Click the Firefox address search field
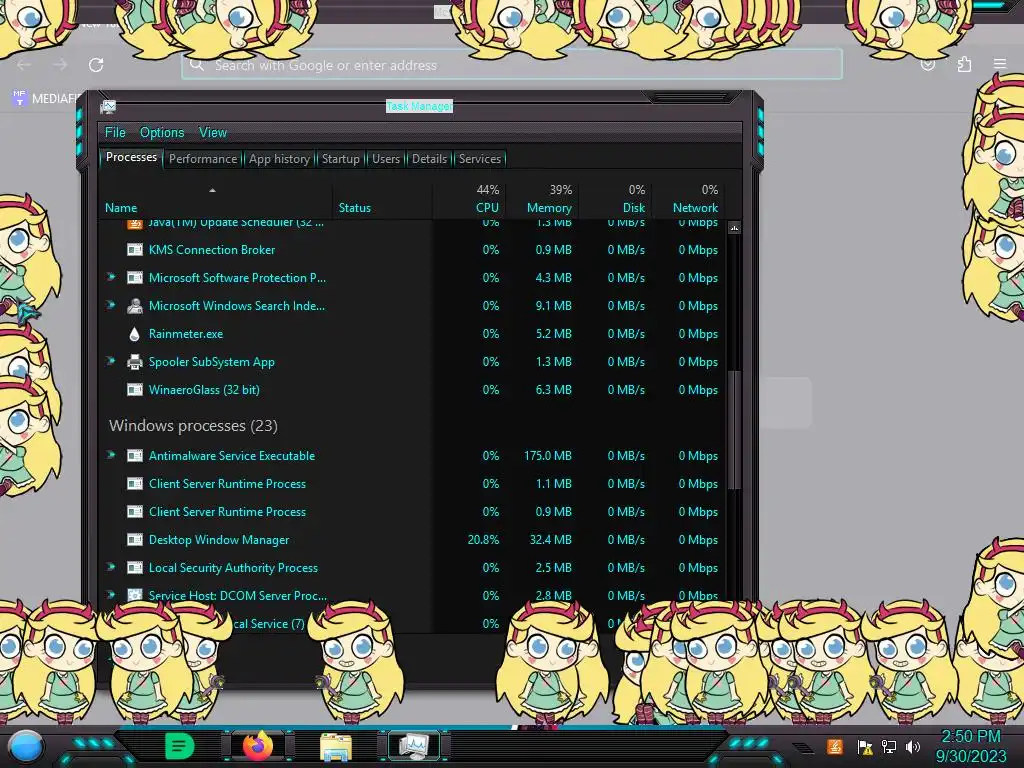Screen dimensions: 1024x768 tap(512, 65)
